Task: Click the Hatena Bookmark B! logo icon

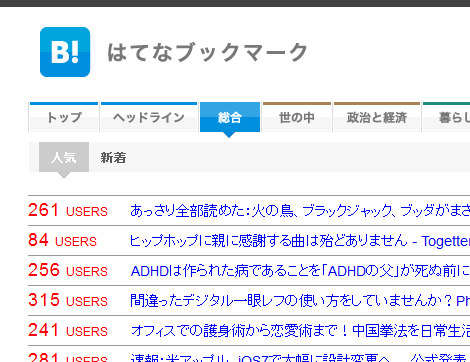Action: [65, 52]
